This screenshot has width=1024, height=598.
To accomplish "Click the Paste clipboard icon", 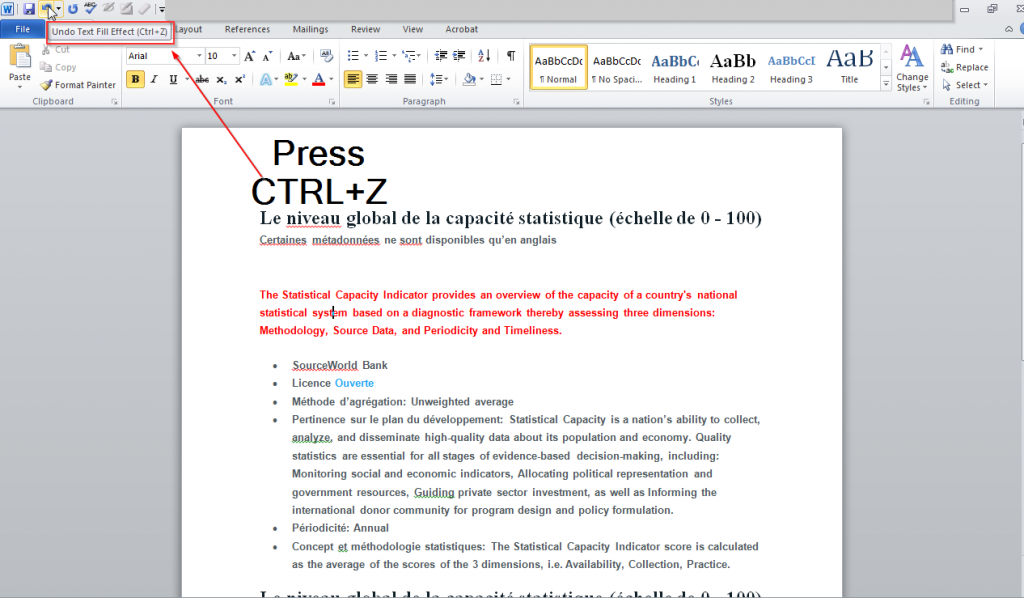I will point(20,57).
